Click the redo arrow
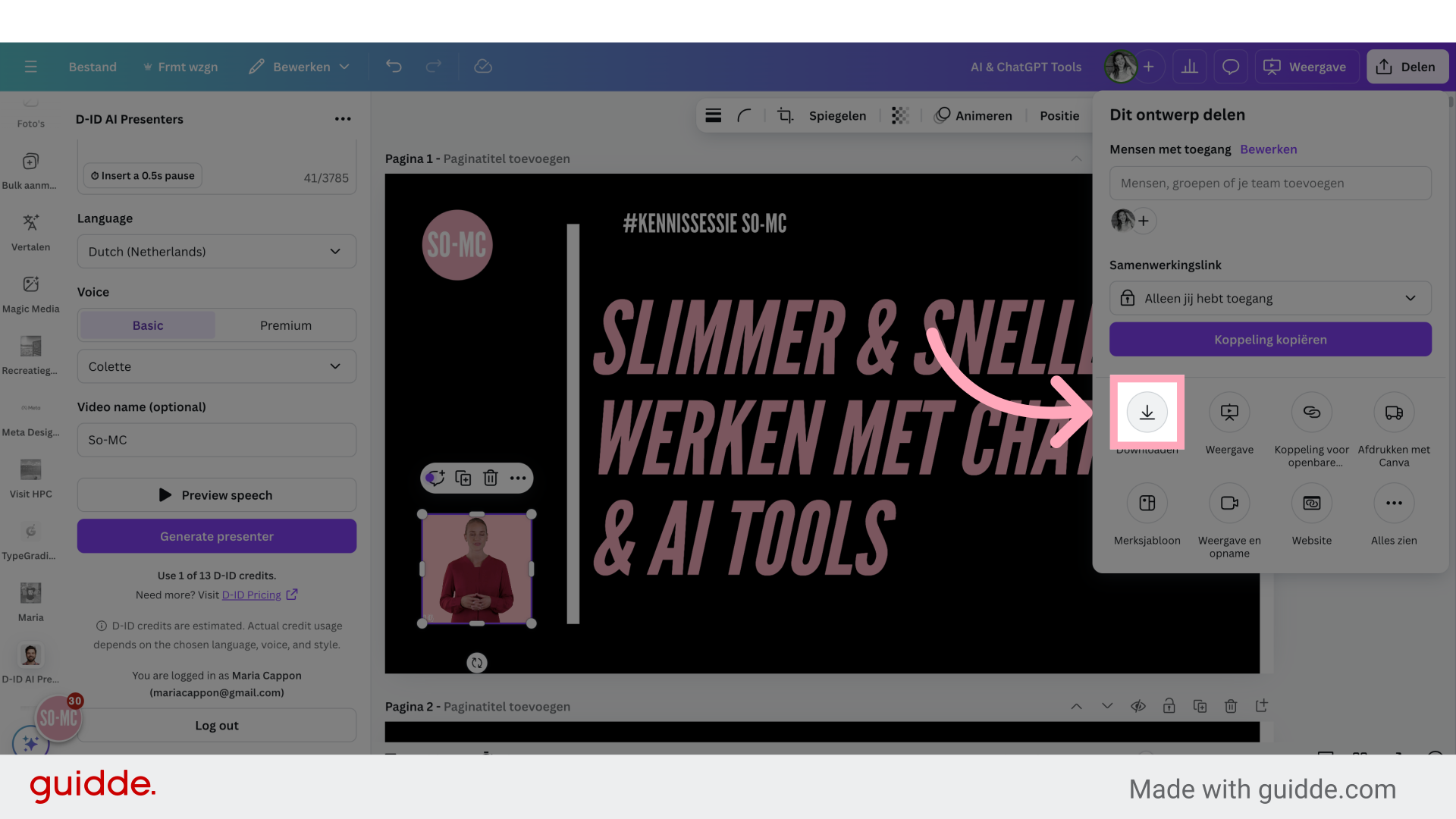Viewport: 1456px width, 819px height. click(434, 67)
